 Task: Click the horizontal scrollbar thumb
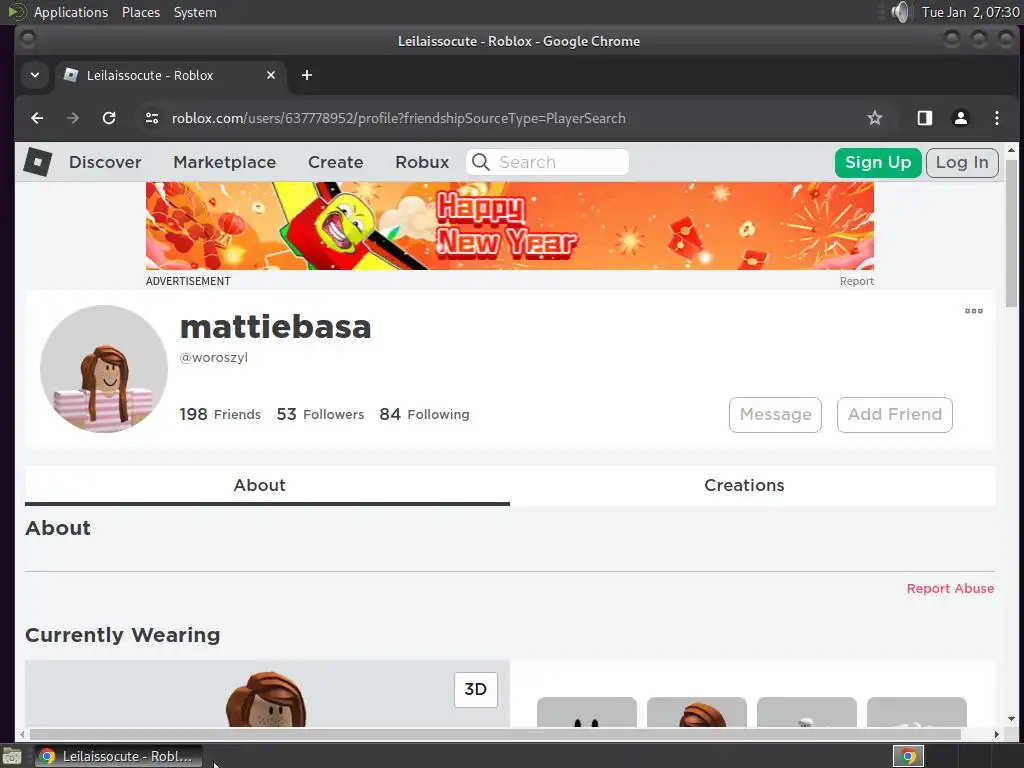click(495, 735)
